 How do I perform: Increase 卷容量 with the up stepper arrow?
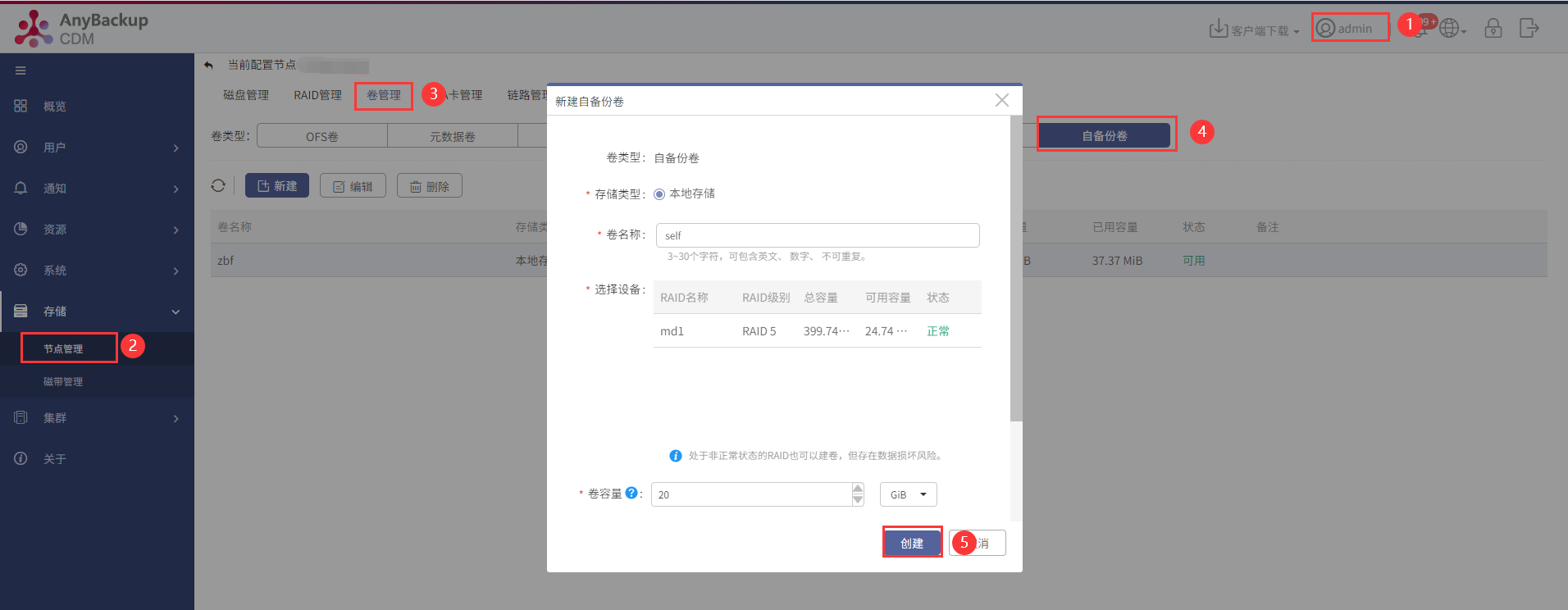pos(858,489)
